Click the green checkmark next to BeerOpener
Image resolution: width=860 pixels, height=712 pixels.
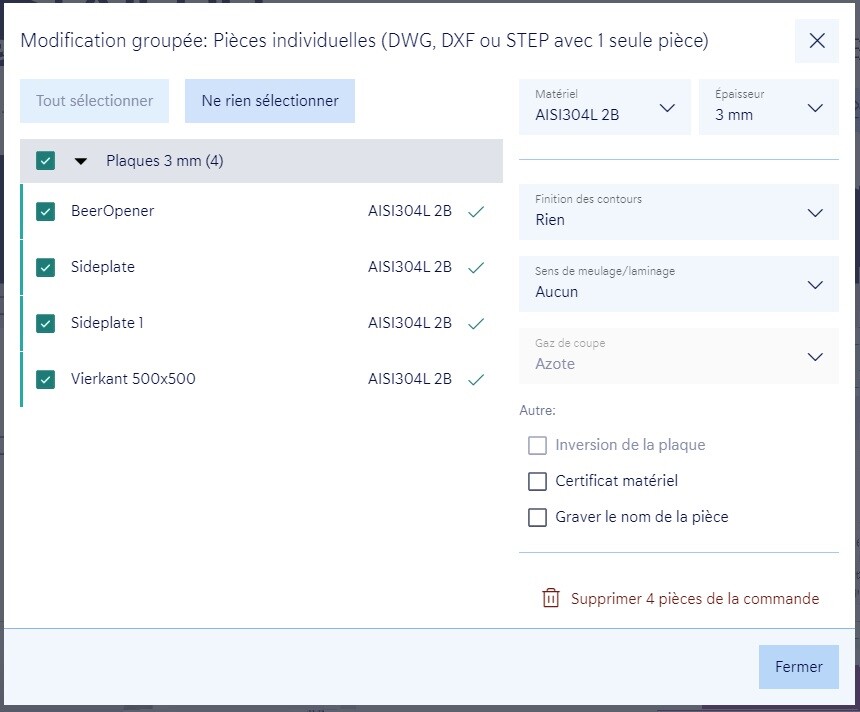coord(476,211)
